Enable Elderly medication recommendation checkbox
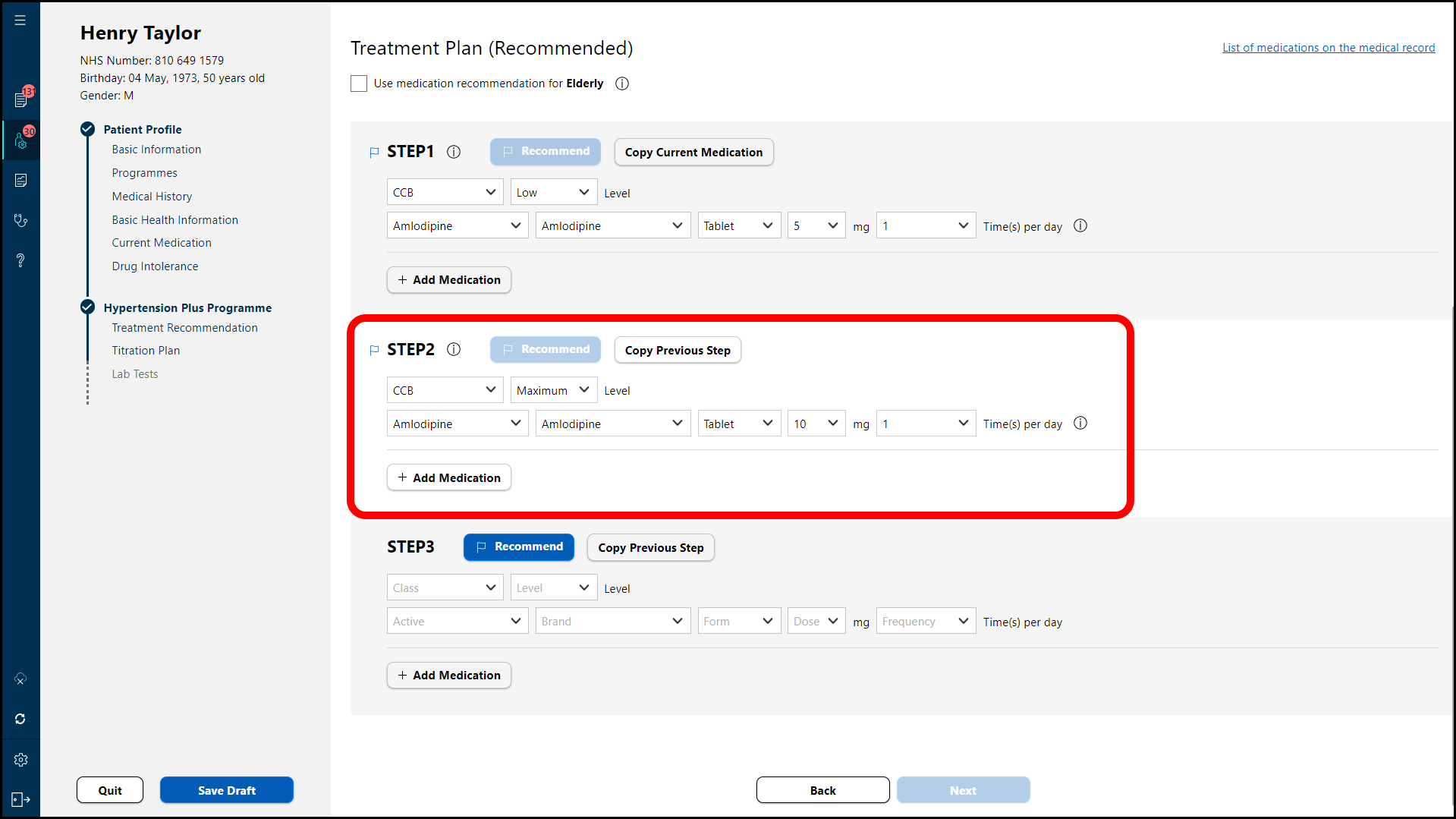 coord(359,83)
